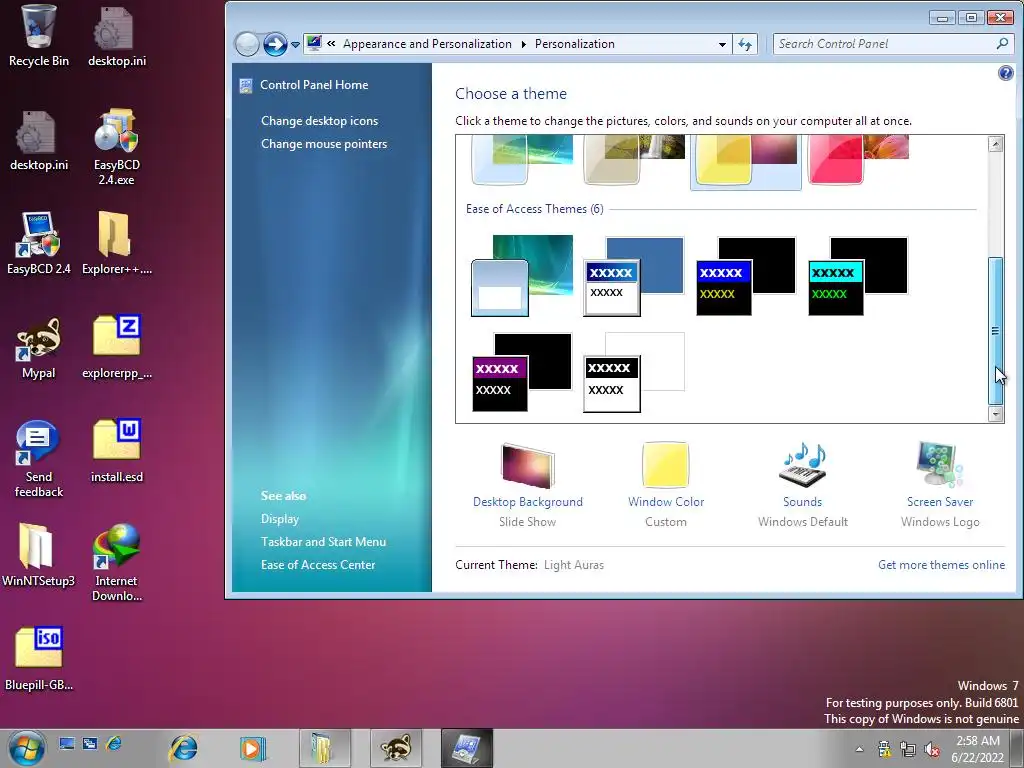Open the Desktop Background link
The image size is (1024, 768).
point(528,502)
